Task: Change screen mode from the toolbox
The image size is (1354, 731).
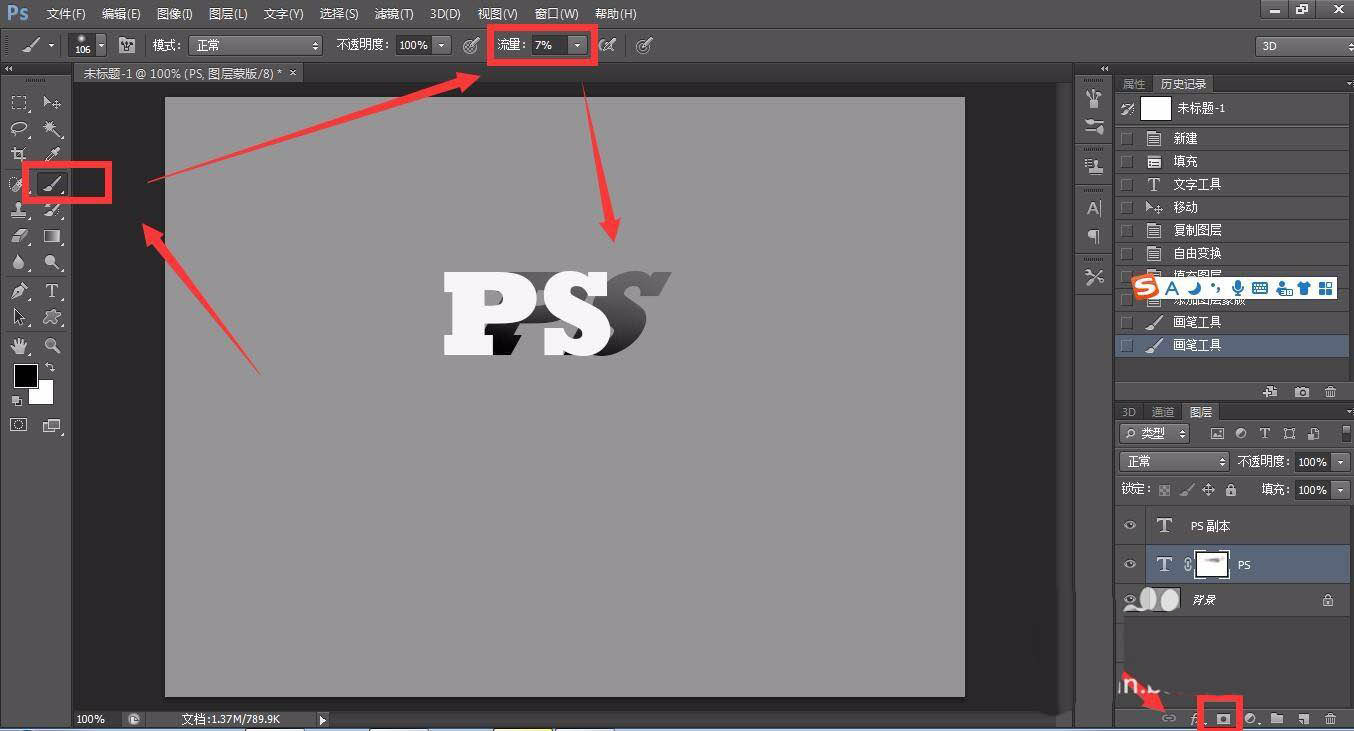Action: click(52, 425)
